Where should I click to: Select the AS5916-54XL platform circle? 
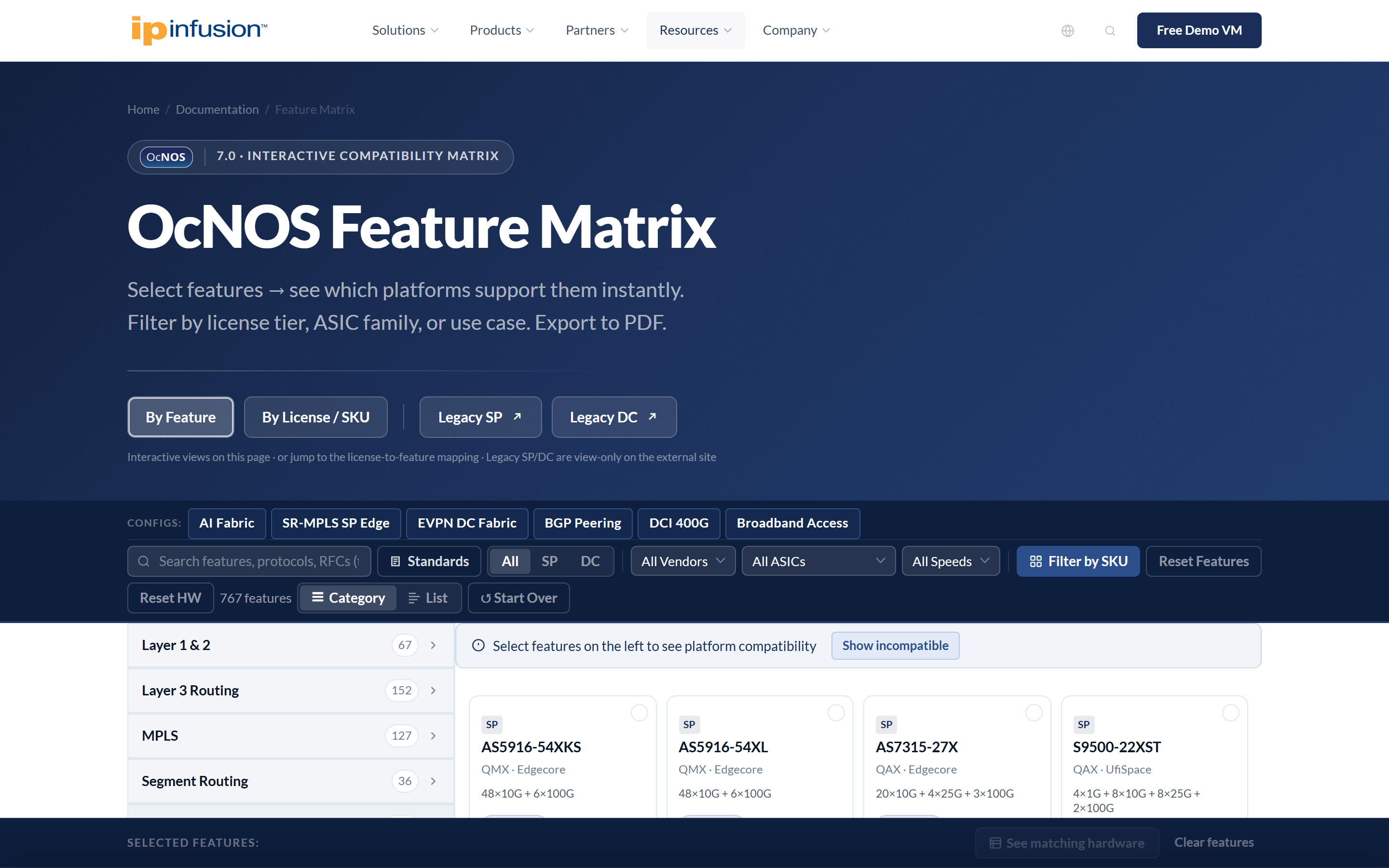[x=836, y=712]
